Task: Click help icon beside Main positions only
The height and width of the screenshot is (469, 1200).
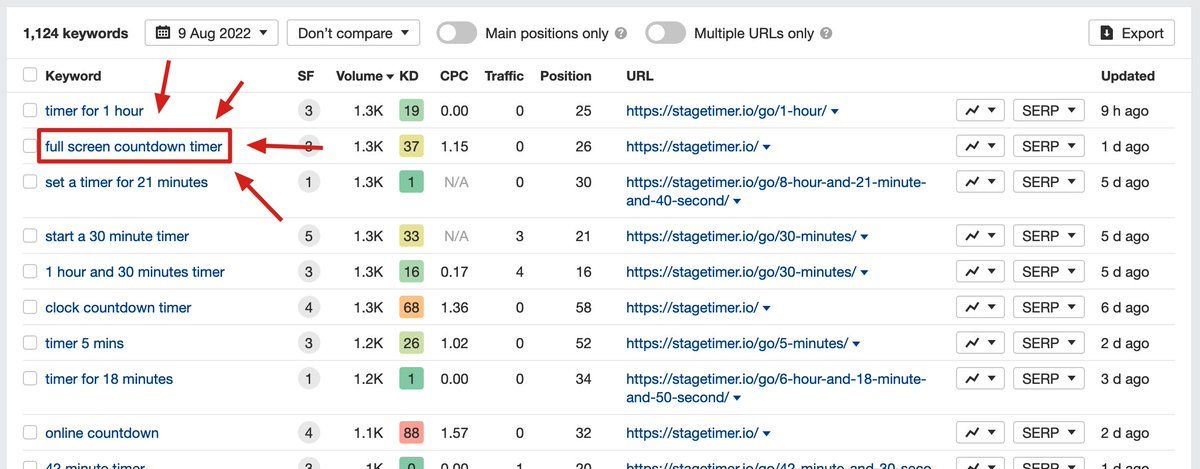Action: coord(622,34)
